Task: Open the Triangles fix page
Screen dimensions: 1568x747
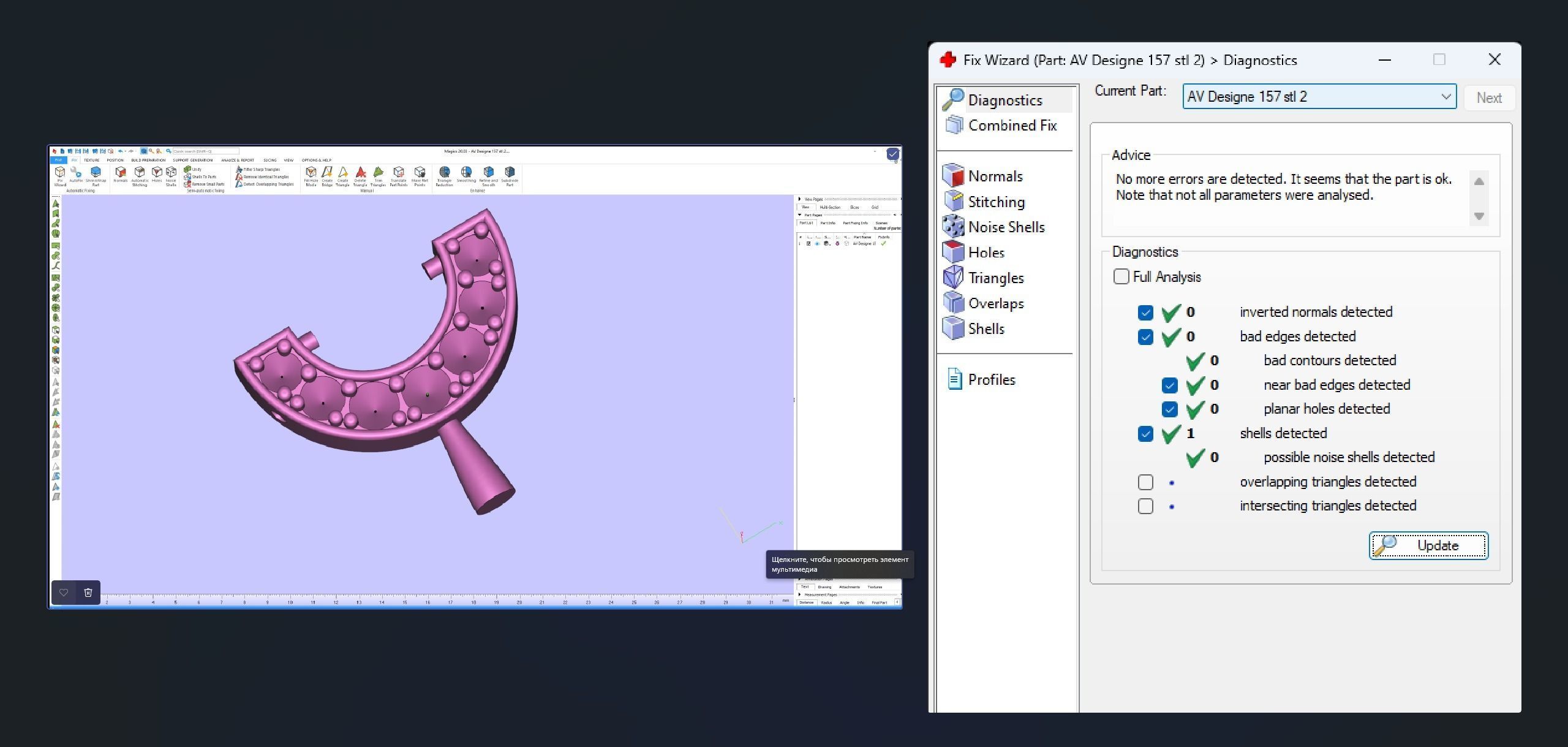Action: tap(995, 278)
